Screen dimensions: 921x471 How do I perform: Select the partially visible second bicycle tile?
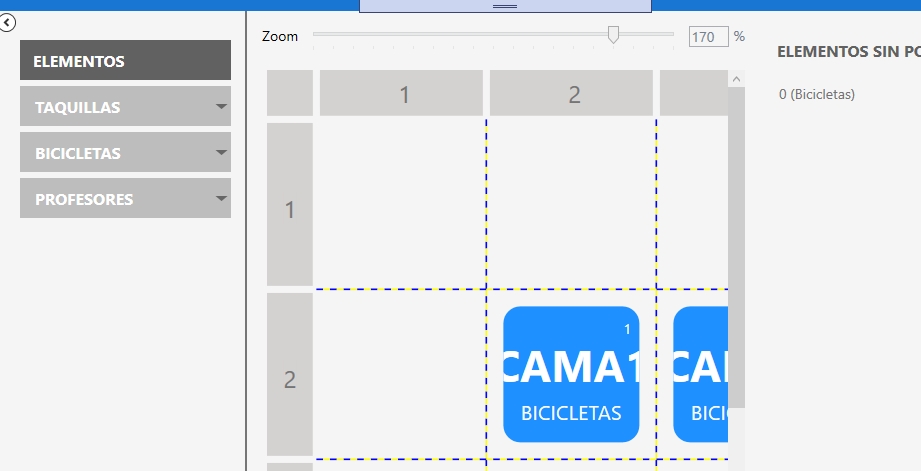click(700, 374)
